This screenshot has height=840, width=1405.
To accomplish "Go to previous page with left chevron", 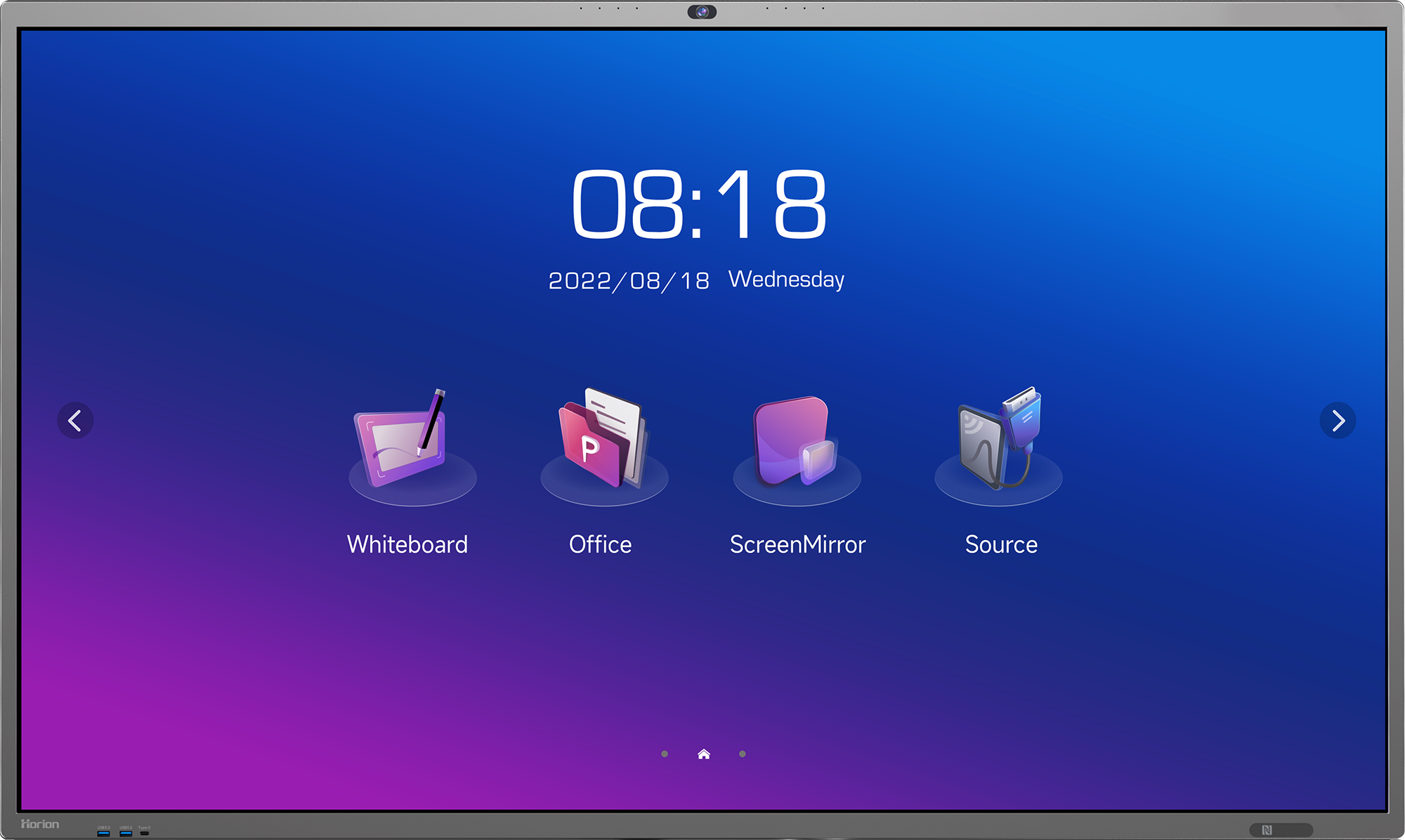I will click(x=75, y=421).
